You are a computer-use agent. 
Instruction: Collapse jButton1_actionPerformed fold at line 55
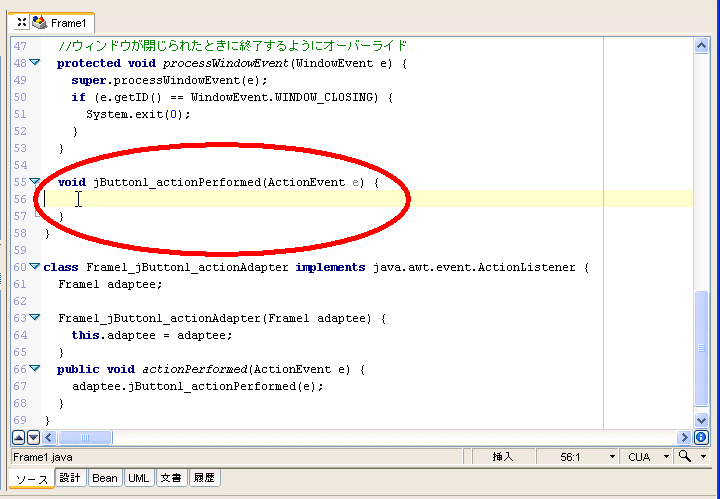click(x=35, y=181)
